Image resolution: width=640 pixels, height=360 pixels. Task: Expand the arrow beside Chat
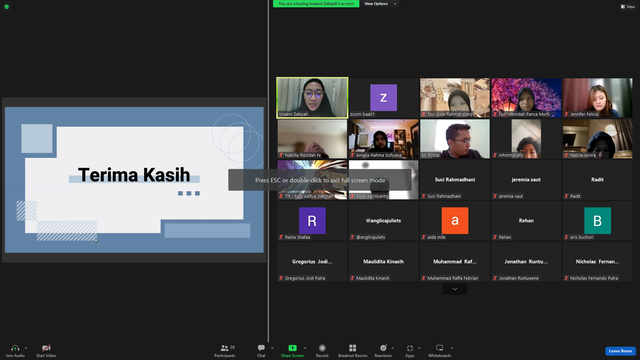tap(272, 348)
